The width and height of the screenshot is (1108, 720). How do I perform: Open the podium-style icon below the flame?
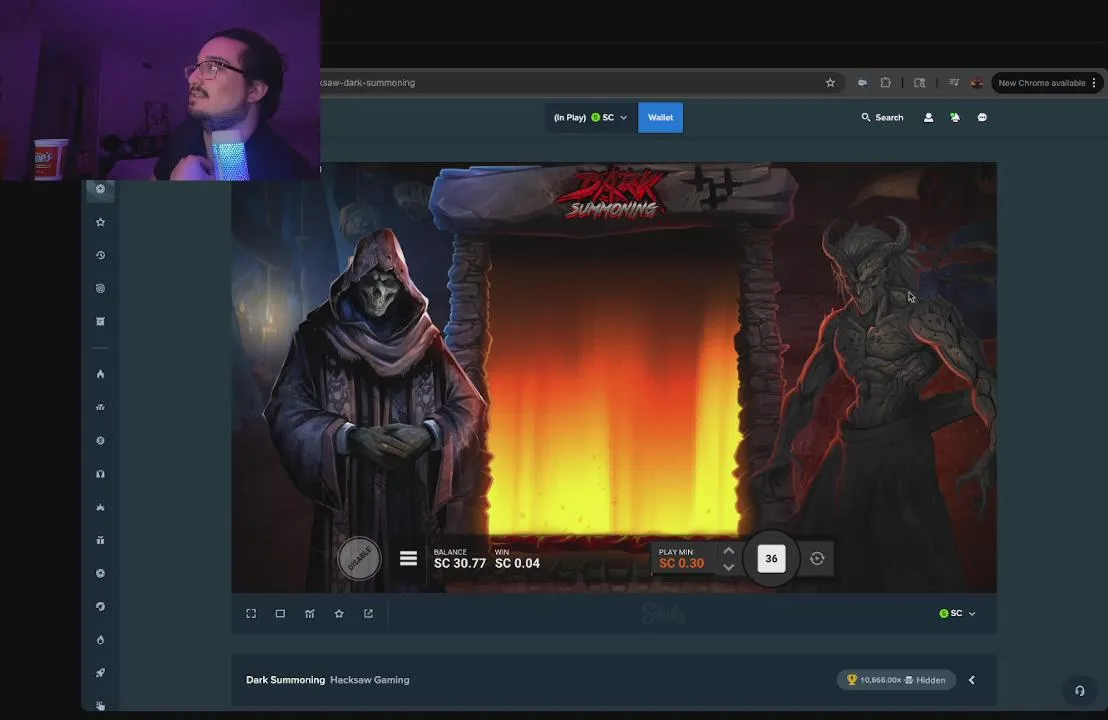(100, 407)
